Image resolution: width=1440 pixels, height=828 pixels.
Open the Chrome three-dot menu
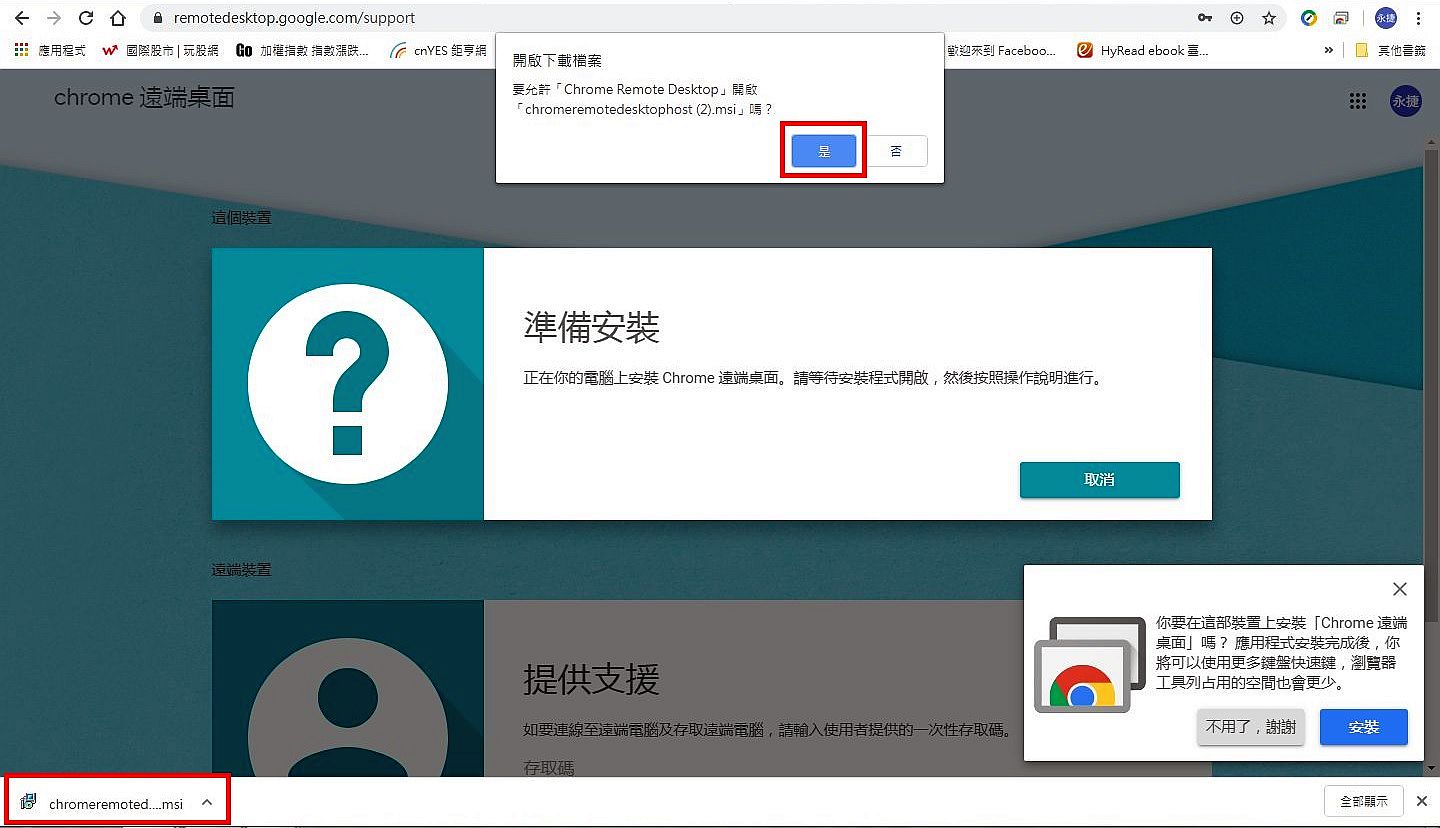1419,18
